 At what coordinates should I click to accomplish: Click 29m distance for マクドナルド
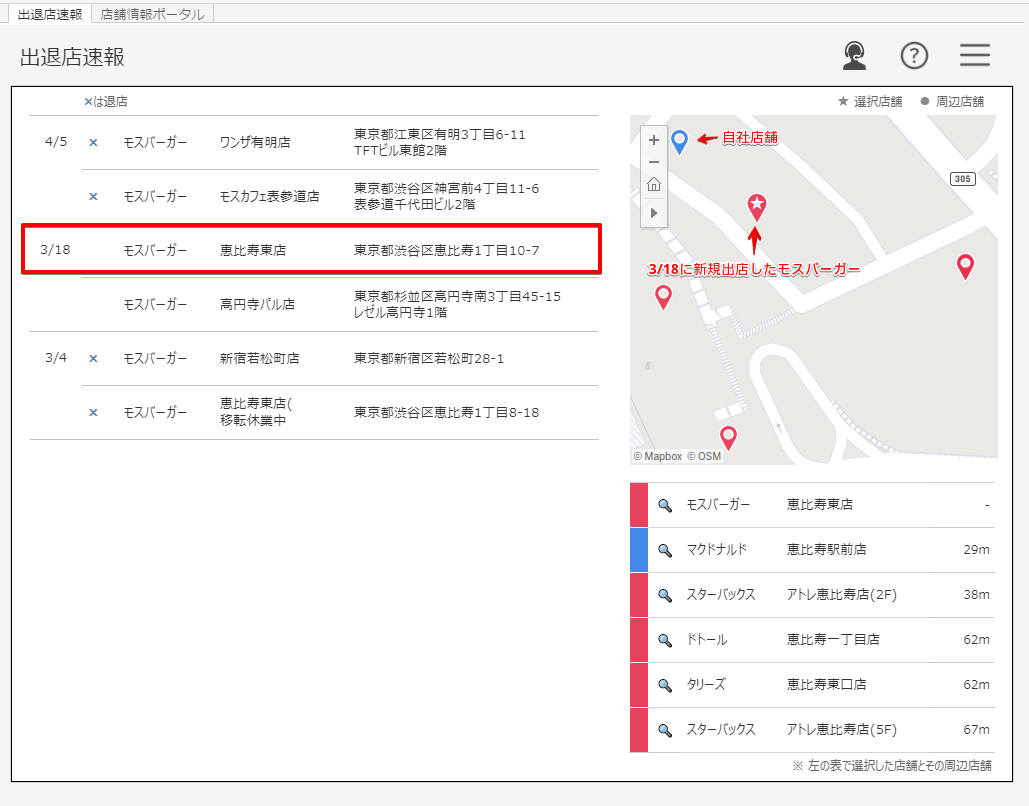tap(976, 550)
